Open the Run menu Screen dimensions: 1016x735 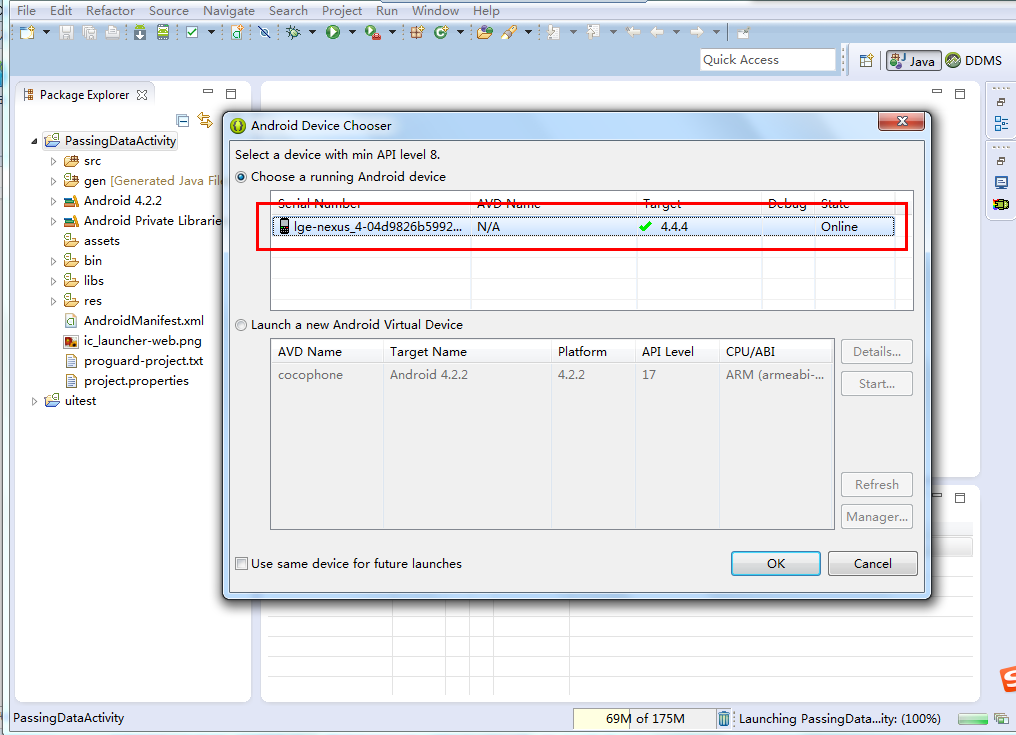tap(387, 10)
